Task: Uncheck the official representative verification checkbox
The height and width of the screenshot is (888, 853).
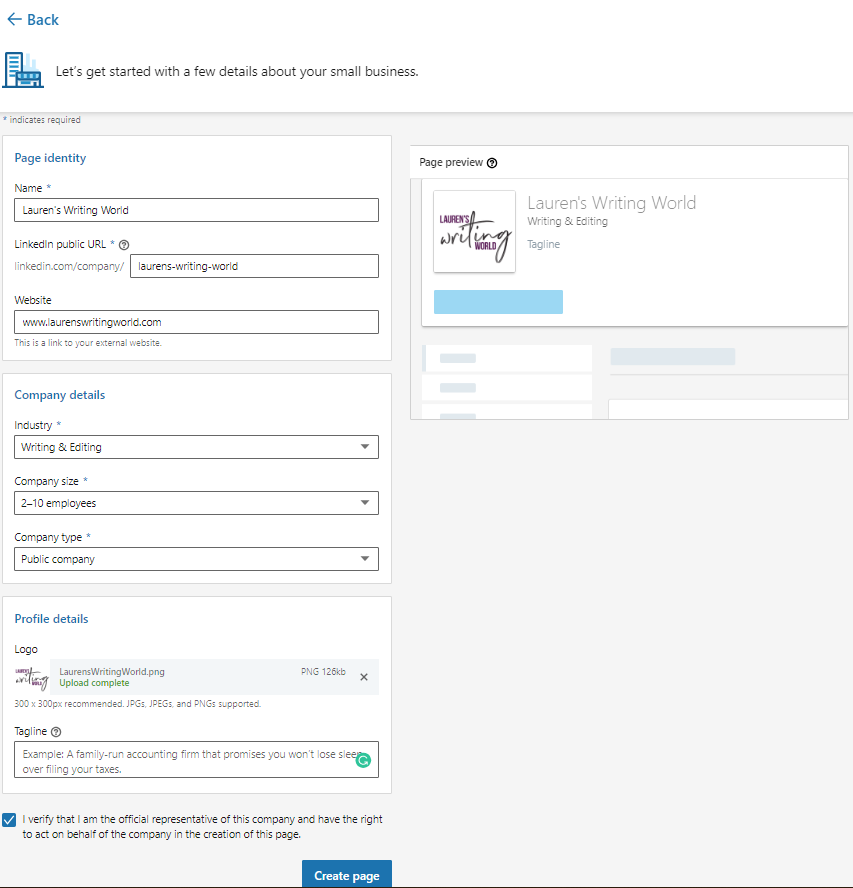Action: [9, 819]
